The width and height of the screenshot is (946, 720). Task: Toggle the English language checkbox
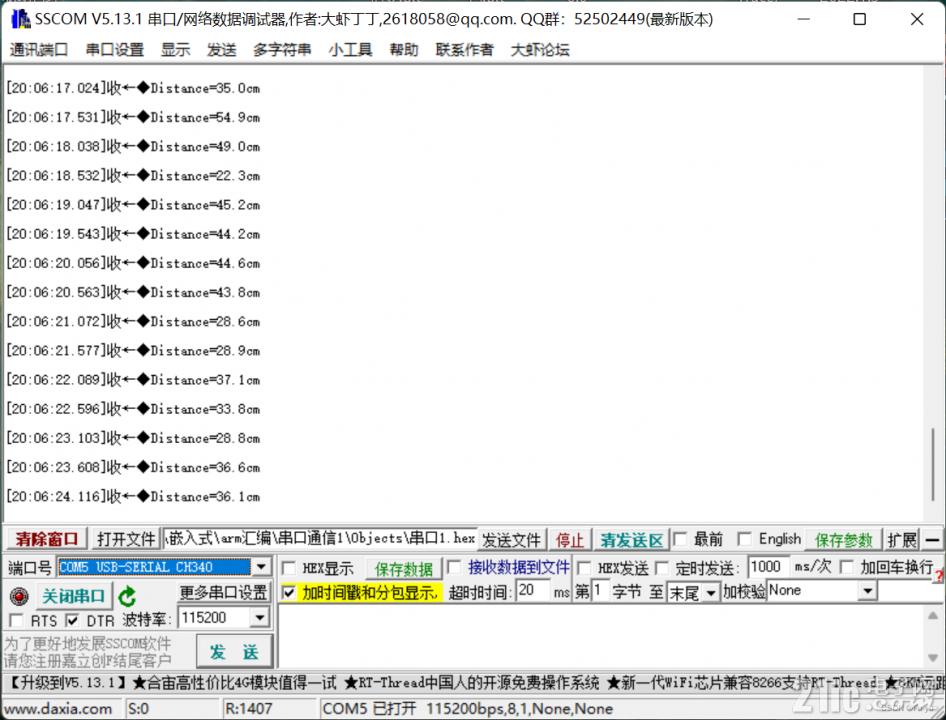coord(744,539)
